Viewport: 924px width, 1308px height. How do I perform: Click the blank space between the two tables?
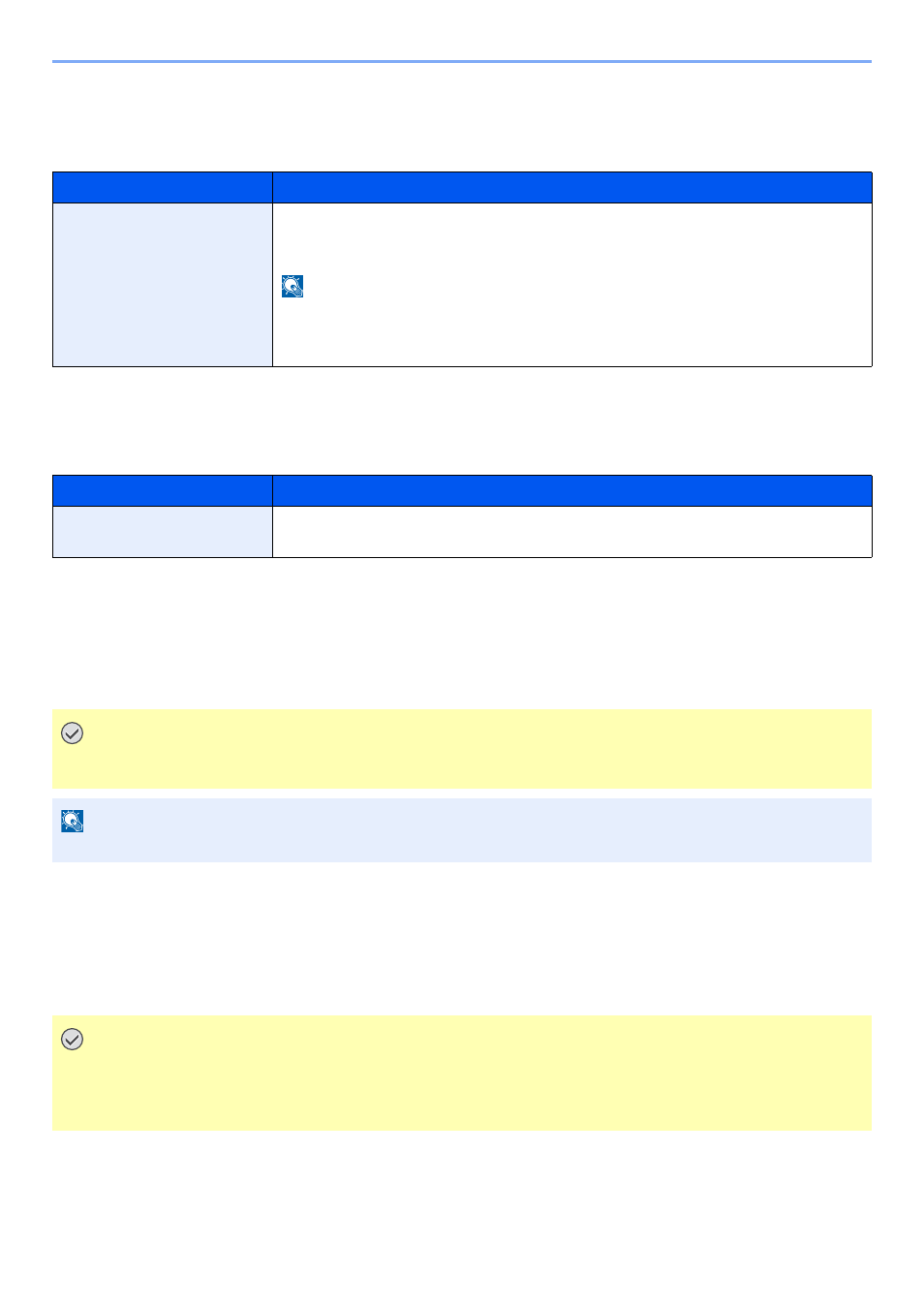[x=462, y=420]
